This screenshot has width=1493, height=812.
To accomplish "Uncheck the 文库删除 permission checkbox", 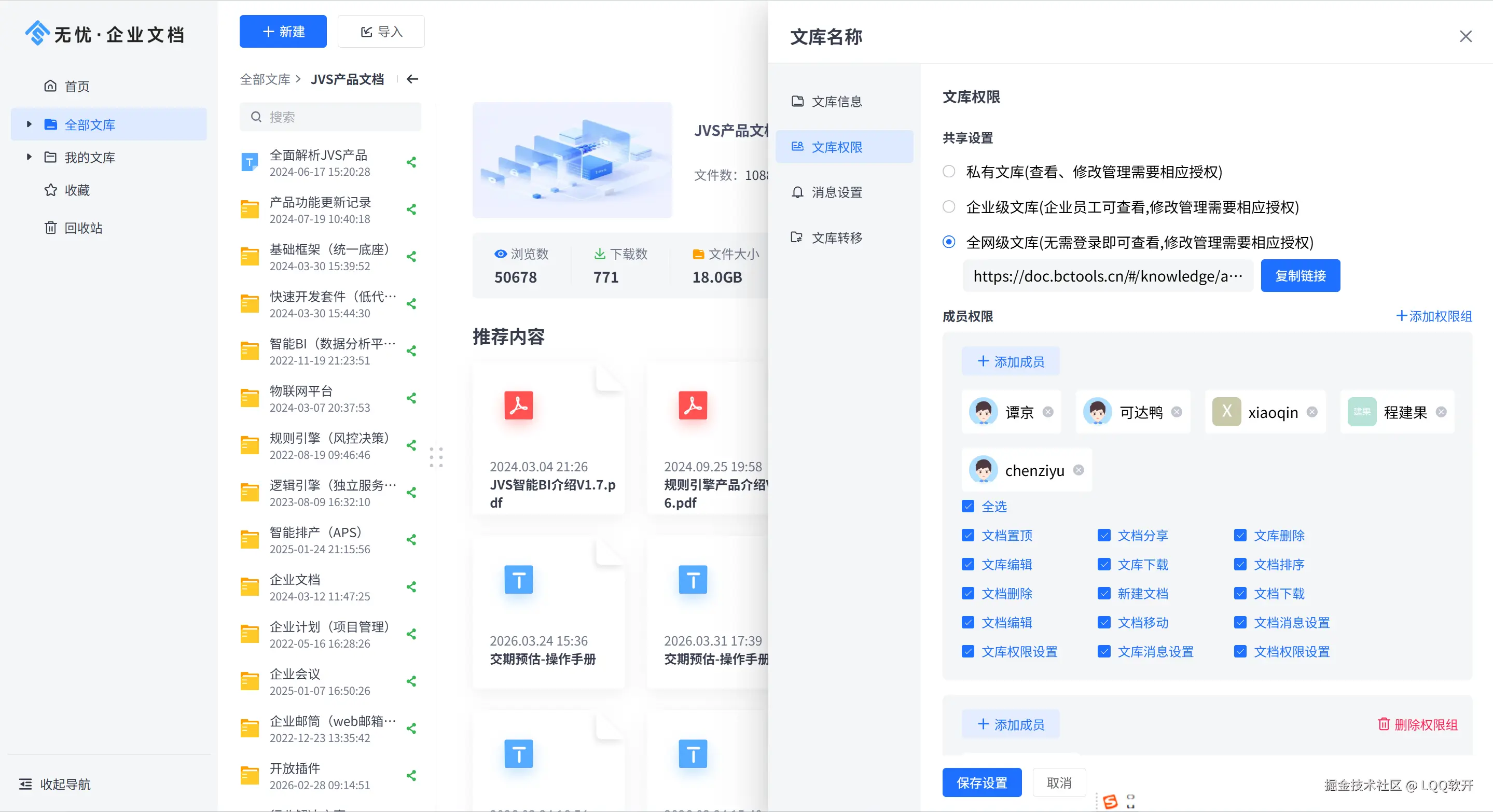I will click(x=1240, y=535).
